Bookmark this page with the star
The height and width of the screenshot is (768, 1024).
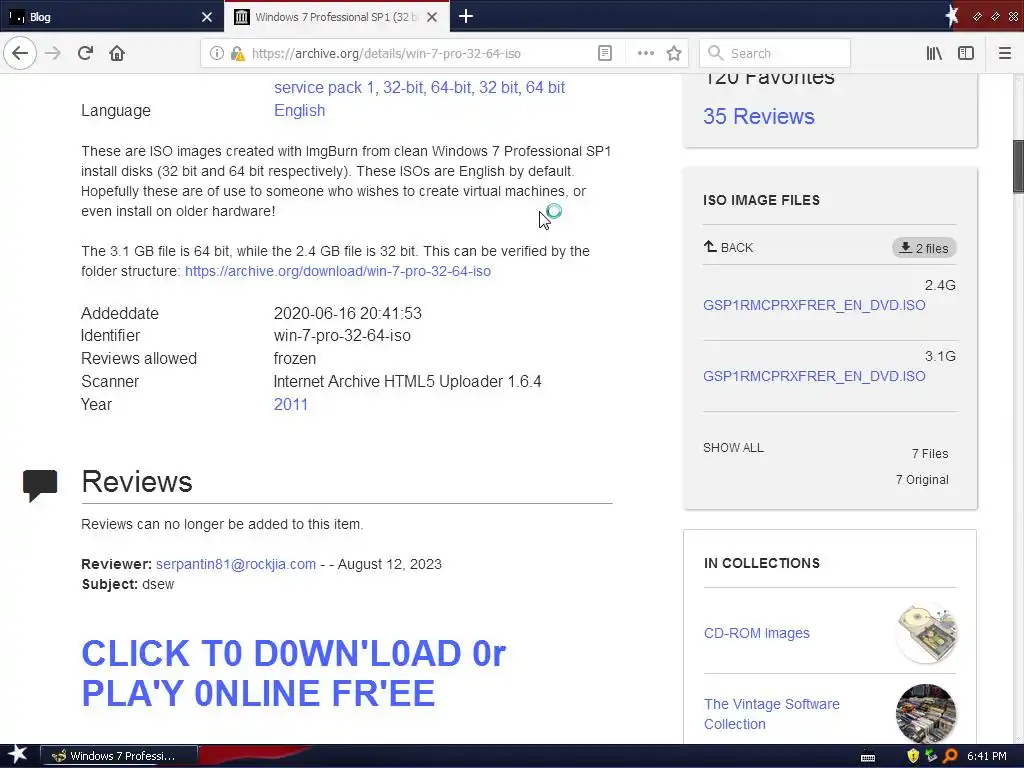(x=674, y=54)
